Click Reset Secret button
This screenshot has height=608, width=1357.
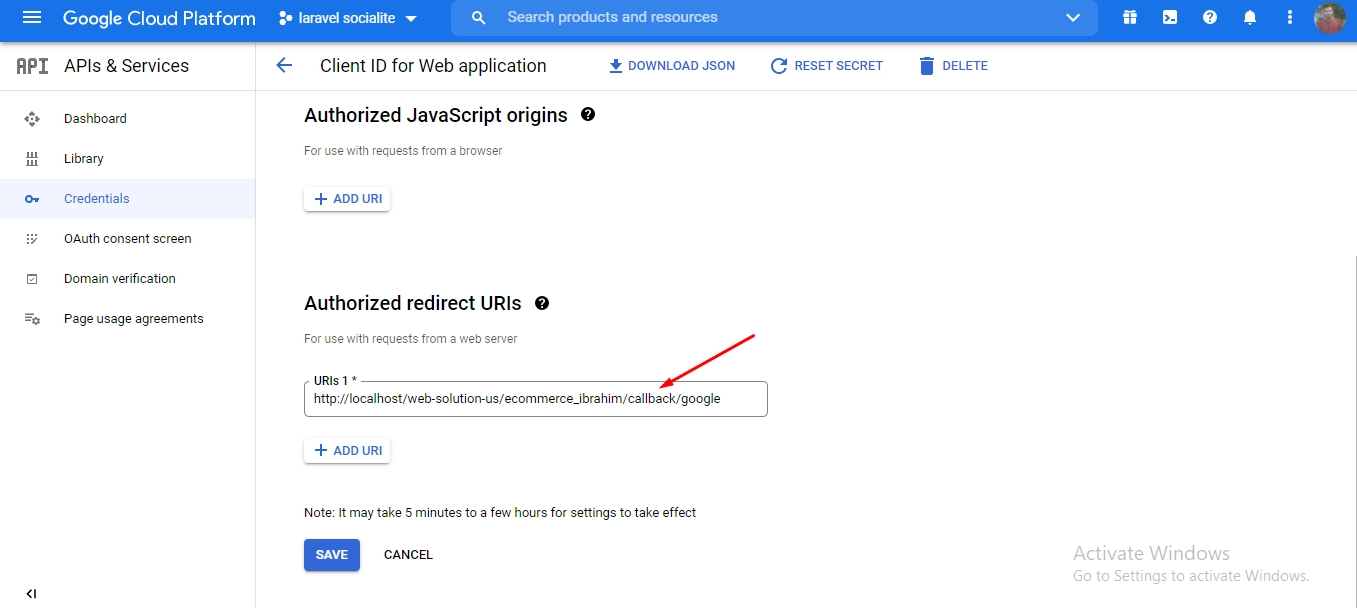coord(827,66)
